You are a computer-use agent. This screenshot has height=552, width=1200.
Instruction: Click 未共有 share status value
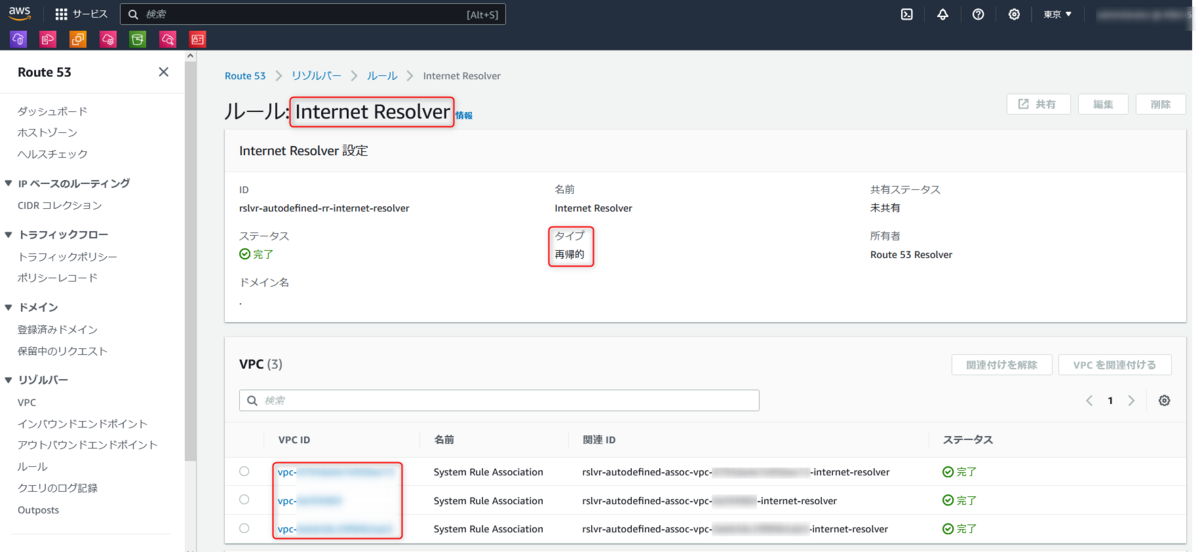[886, 208]
